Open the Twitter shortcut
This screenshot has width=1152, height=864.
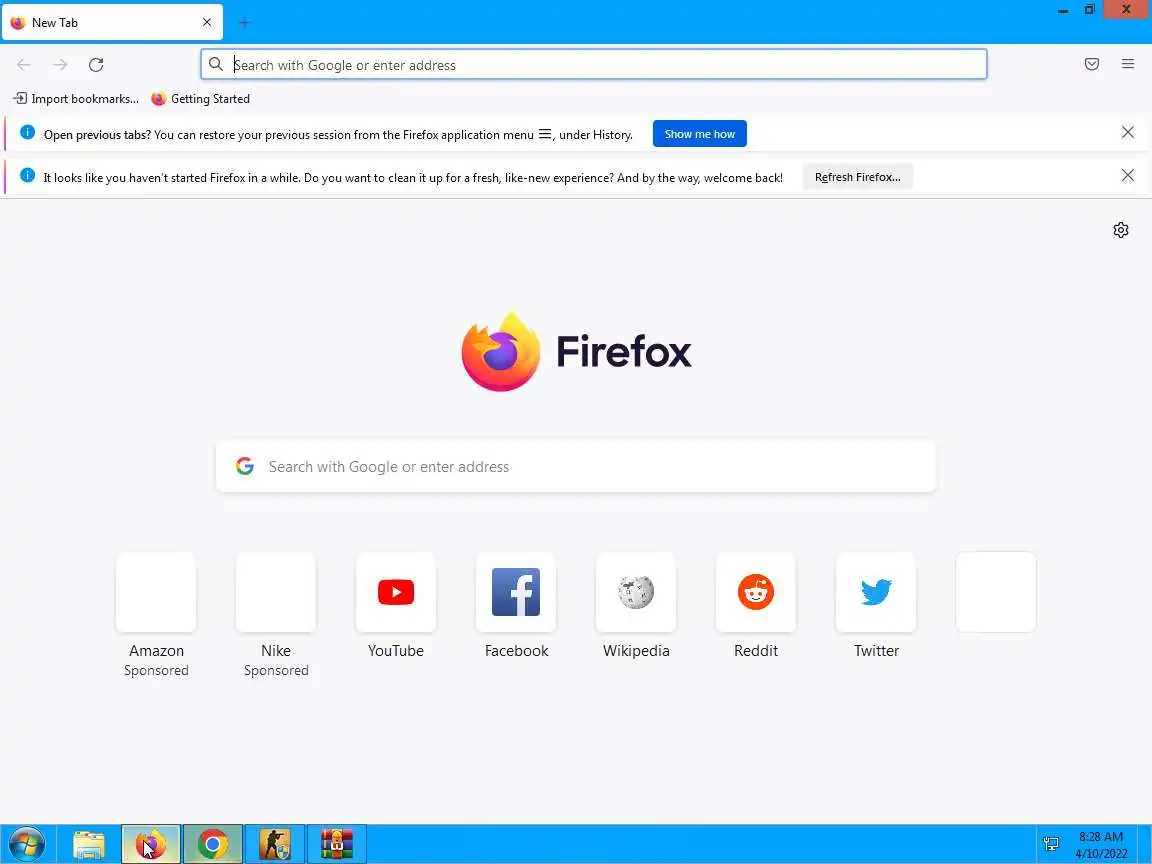pos(876,592)
